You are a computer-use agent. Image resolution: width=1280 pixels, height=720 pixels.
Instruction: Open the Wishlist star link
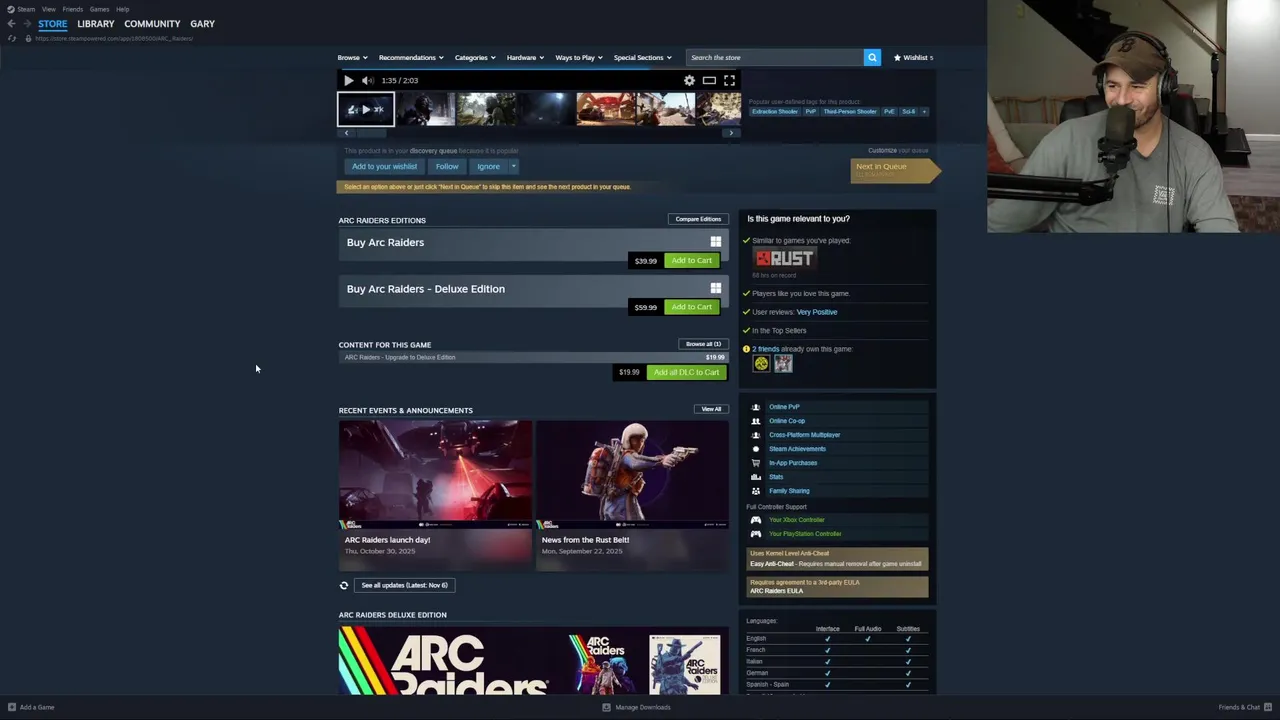[x=913, y=57]
